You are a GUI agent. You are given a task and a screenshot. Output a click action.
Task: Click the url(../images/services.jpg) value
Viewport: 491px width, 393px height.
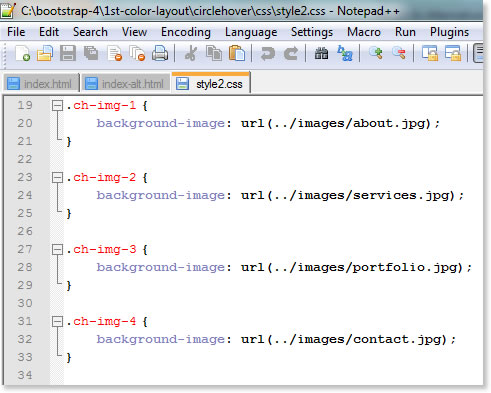point(349,195)
